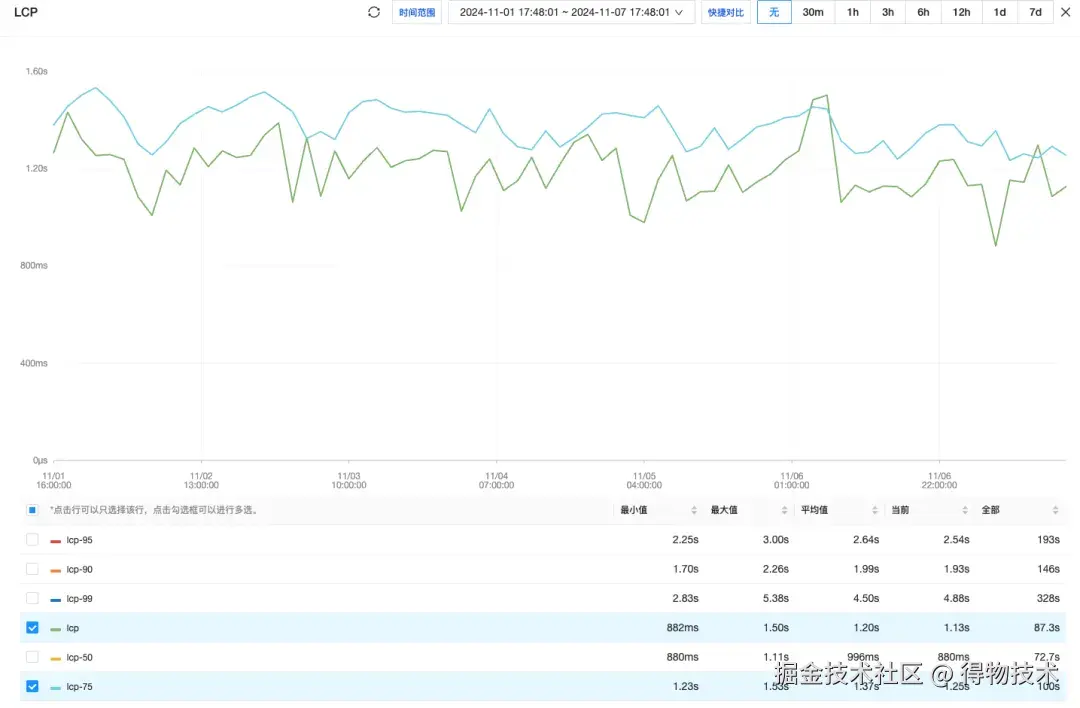Screen dimensions: 1080x708
Task: Enable the lcp-95 series checkbox
Action: pyautogui.click(x=32, y=540)
